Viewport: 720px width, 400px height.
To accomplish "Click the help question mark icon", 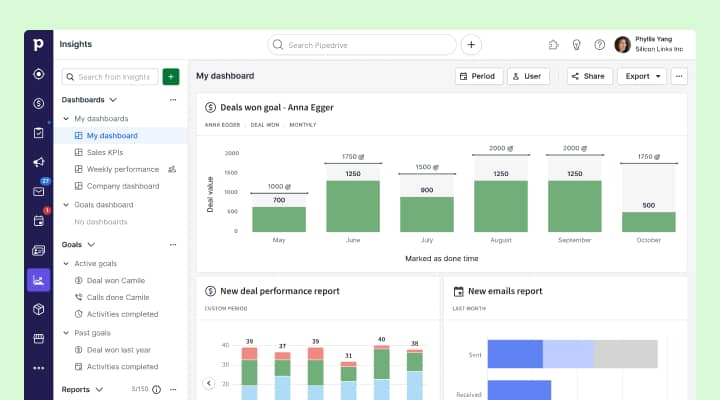I will tap(599, 45).
